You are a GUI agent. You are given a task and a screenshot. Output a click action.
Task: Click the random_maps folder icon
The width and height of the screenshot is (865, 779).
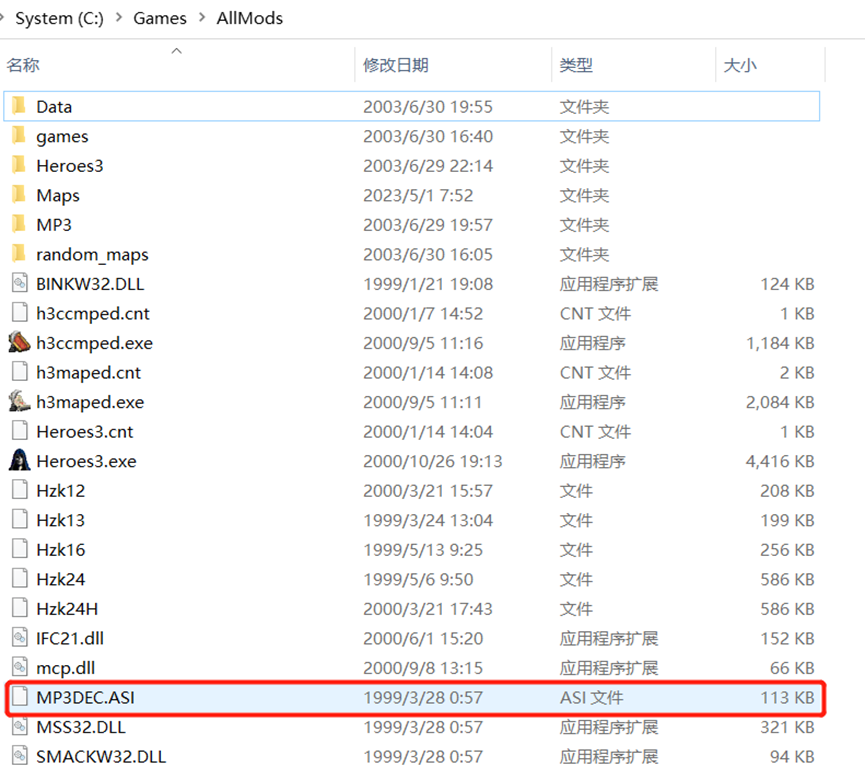pos(19,254)
